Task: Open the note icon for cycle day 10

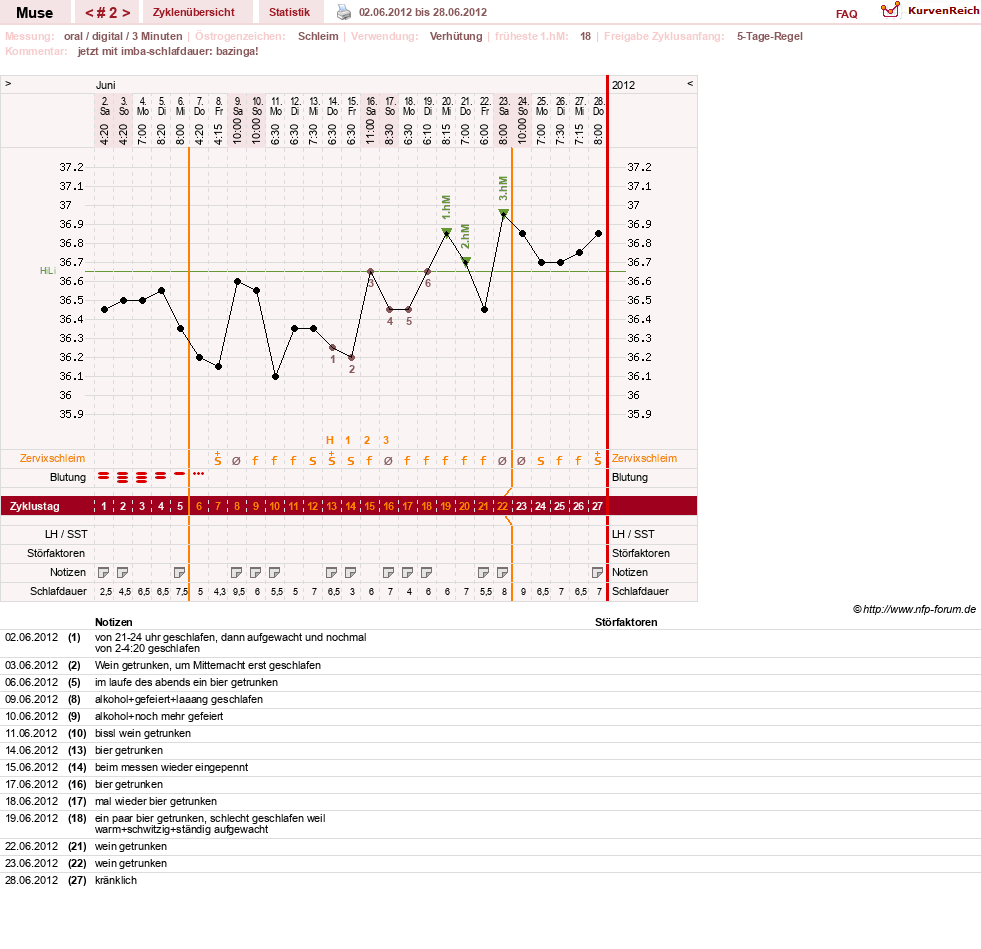Action: point(274,572)
